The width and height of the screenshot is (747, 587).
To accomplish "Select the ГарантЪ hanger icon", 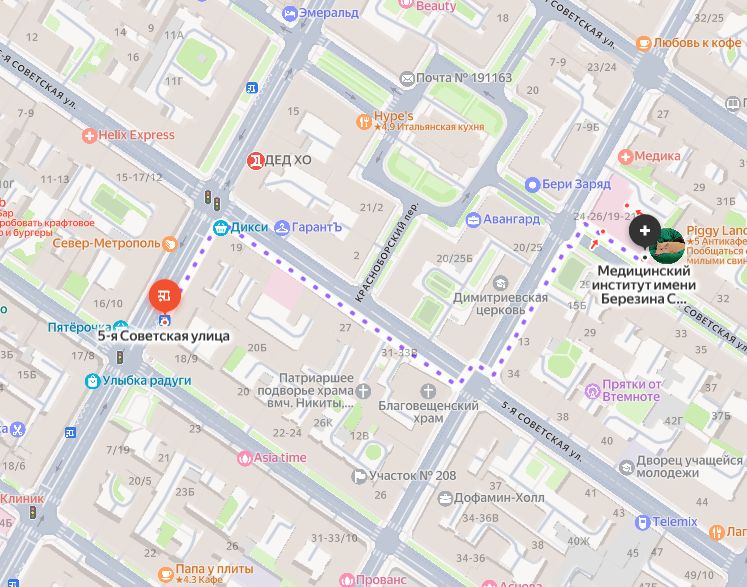I will pos(282,228).
